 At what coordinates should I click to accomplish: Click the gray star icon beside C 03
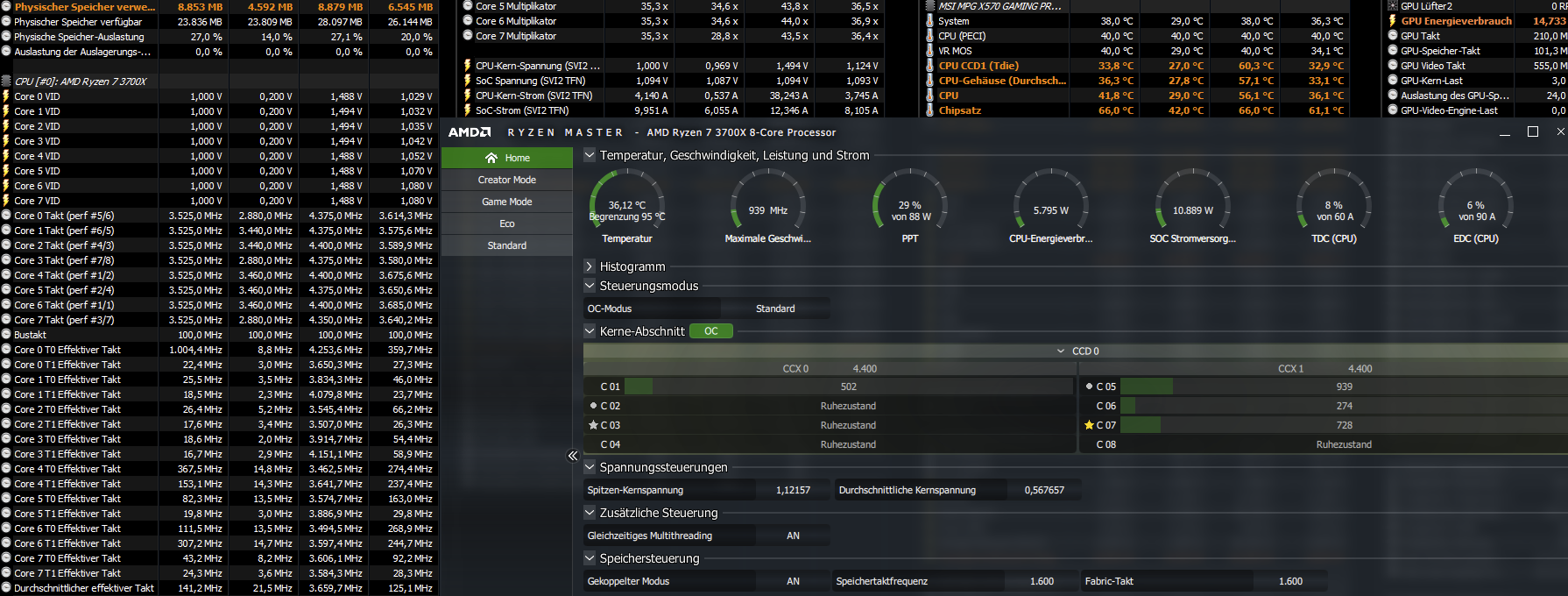point(593,425)
